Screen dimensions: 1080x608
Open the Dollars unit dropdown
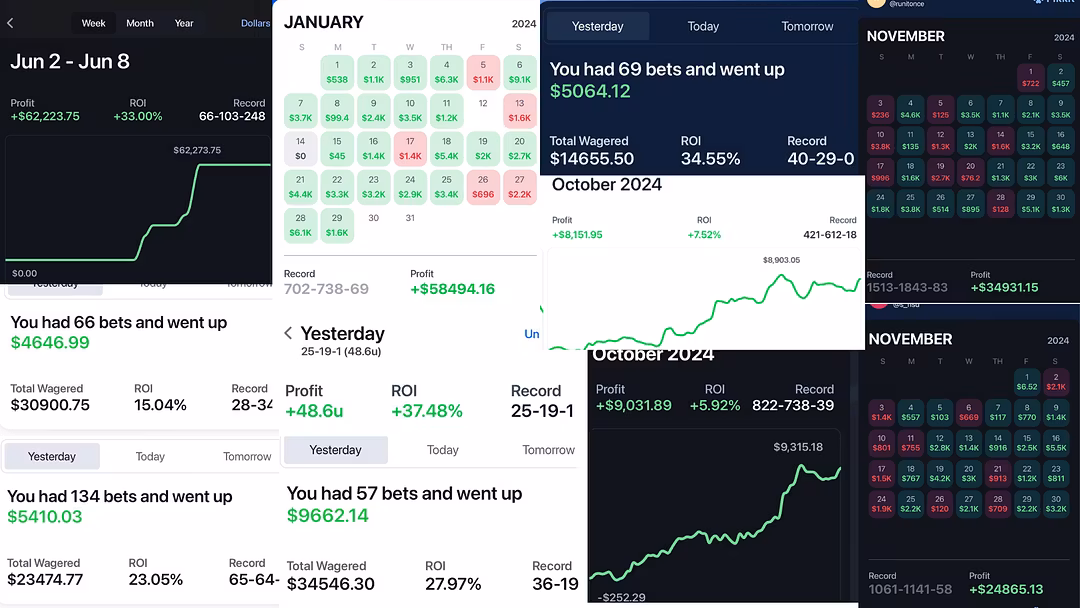point(255,23)
